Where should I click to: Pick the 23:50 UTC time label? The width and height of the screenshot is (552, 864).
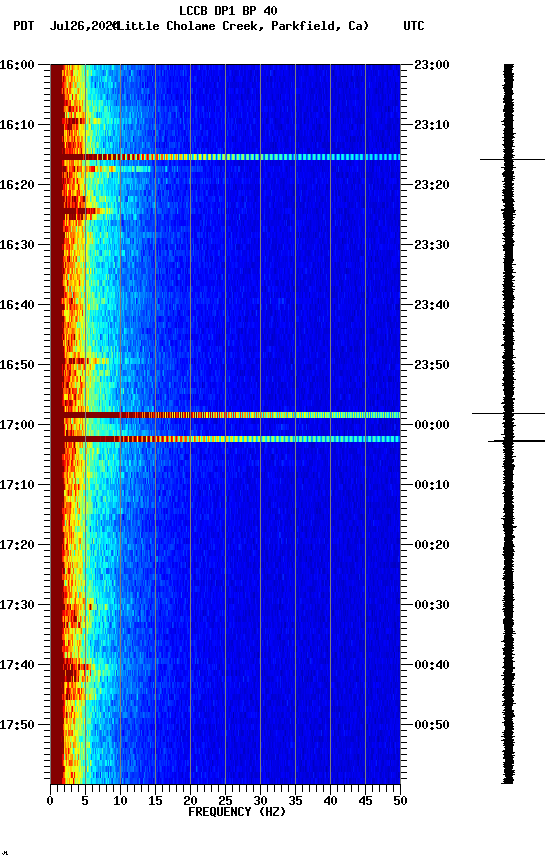click(x=432, y=365)
